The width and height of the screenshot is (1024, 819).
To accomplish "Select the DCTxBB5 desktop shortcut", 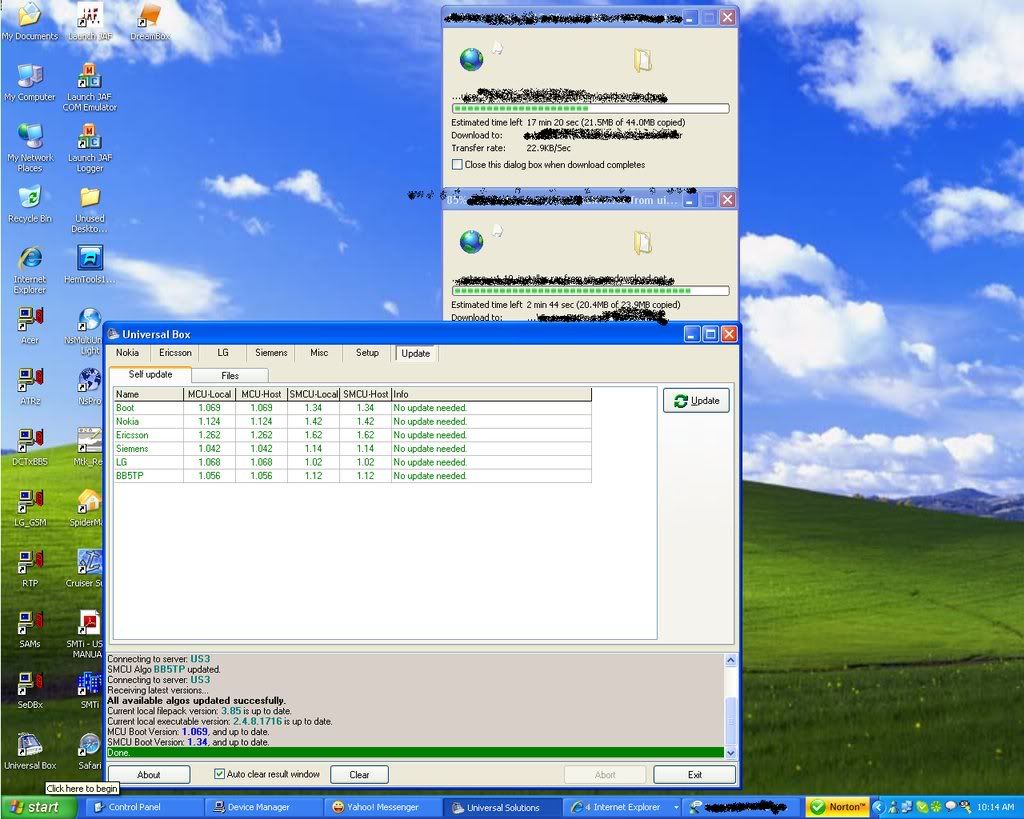I will point(30,447).
